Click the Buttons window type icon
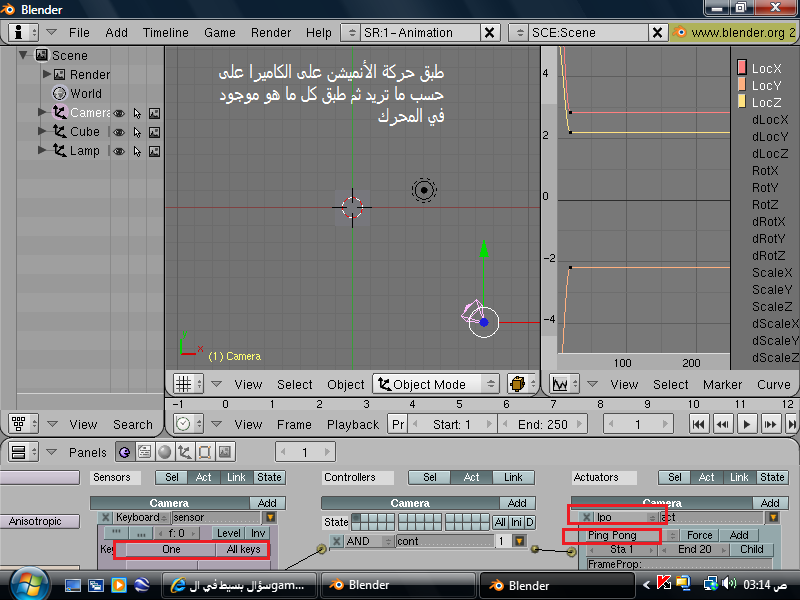800x600 pixels. (x=23, y=452)
